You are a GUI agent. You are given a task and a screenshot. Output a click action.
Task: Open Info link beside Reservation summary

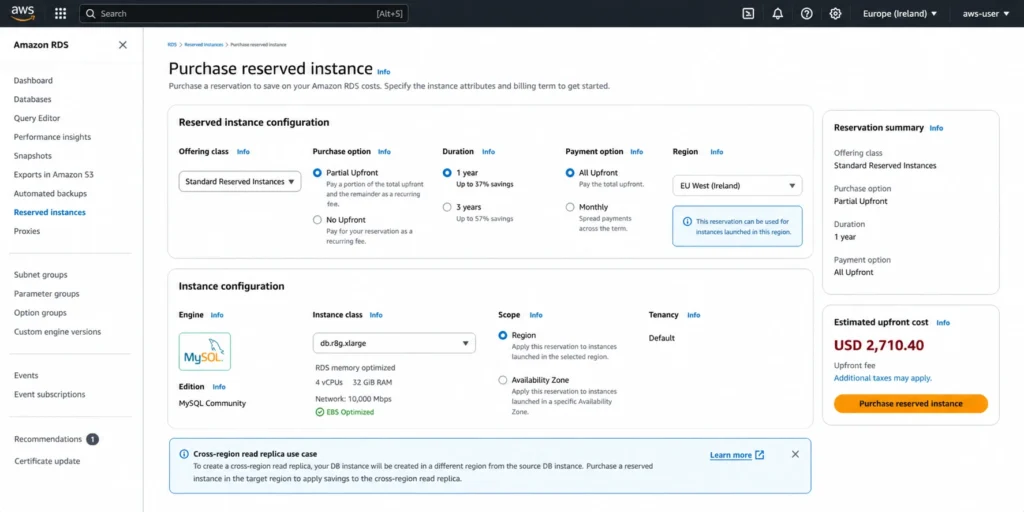click(936, 128)
